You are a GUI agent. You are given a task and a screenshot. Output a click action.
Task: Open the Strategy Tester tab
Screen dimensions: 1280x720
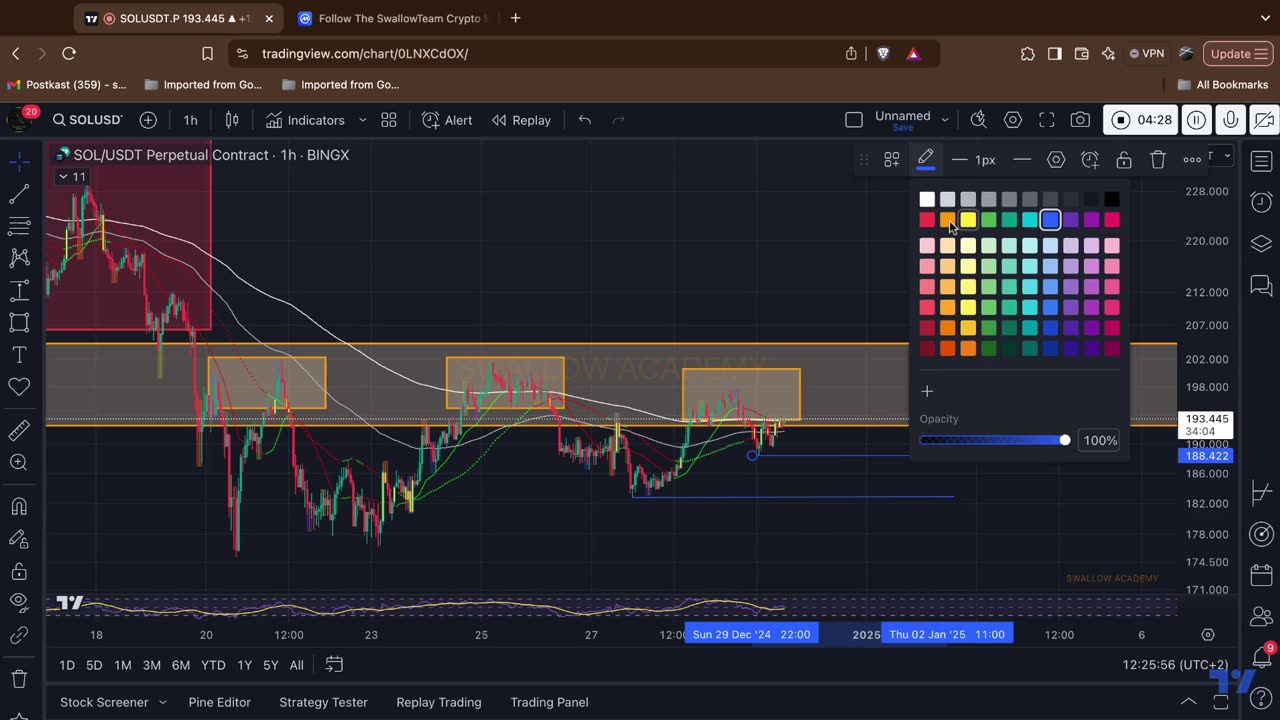(x=323, y=702)
